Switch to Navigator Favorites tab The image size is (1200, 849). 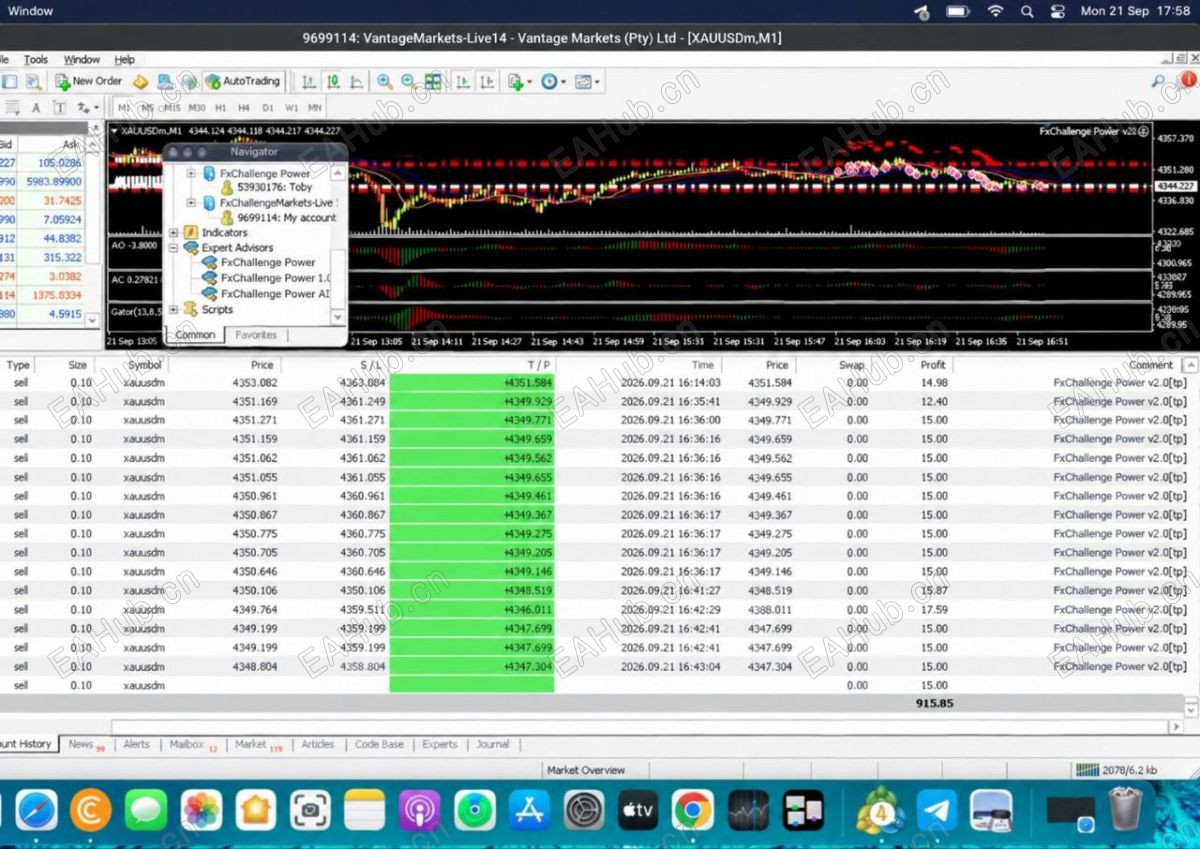point(256,335)
